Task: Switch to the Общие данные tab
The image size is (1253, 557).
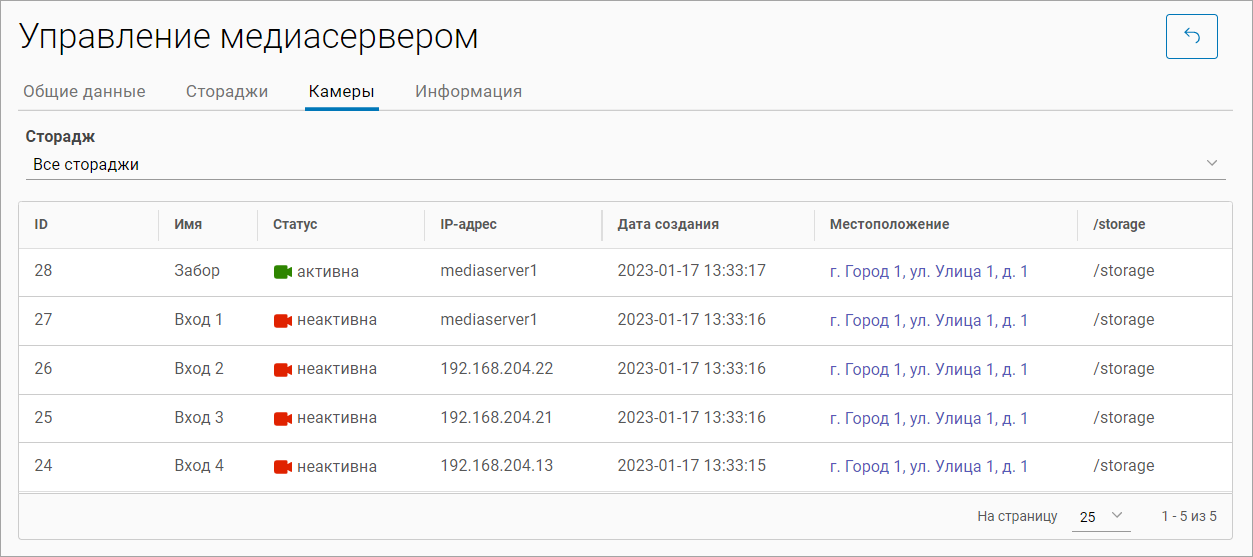Action: [84, 91]
